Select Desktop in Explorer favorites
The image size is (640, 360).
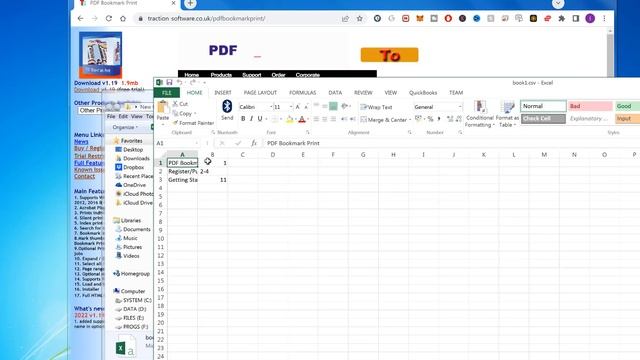click(129, 150)
